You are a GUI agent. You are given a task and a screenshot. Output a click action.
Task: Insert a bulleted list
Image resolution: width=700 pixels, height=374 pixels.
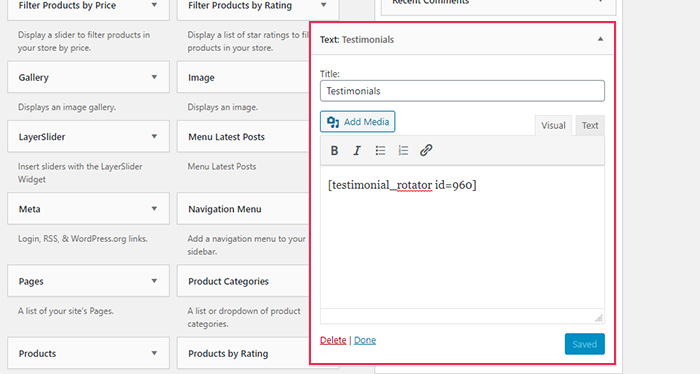click(x=380, y=150)
